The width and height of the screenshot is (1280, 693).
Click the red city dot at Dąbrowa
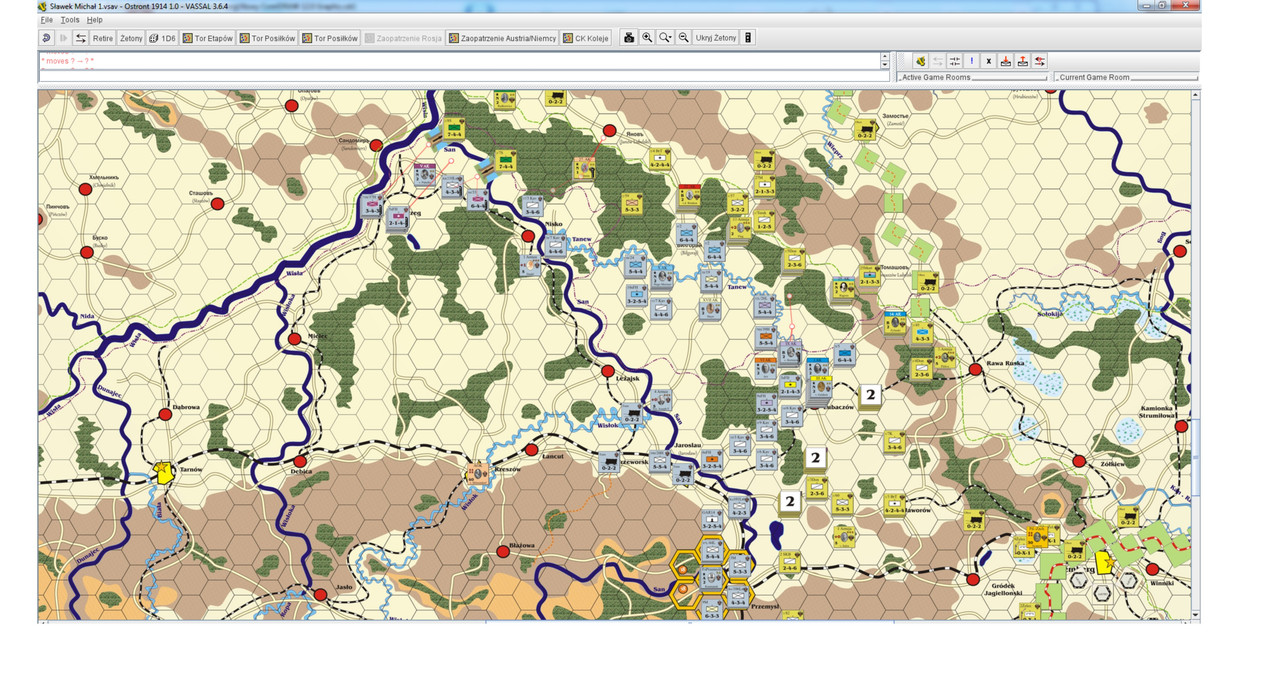click(x=165, y=414)
